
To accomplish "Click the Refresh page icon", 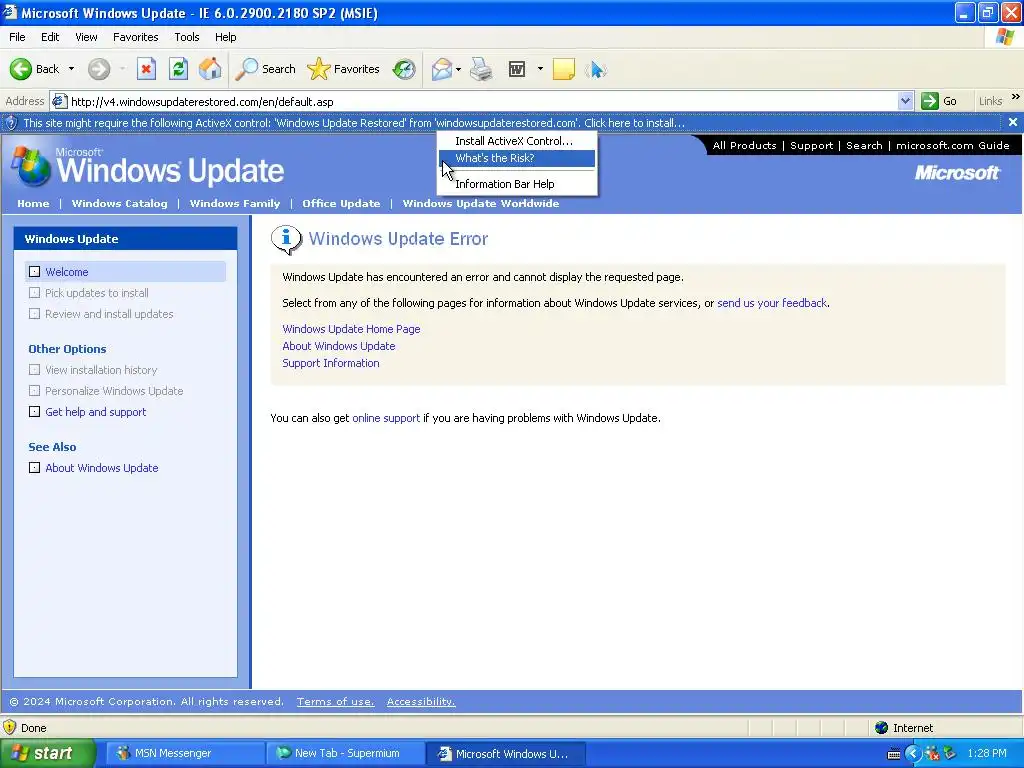I will pyautogui.click(x=178, y=69).
